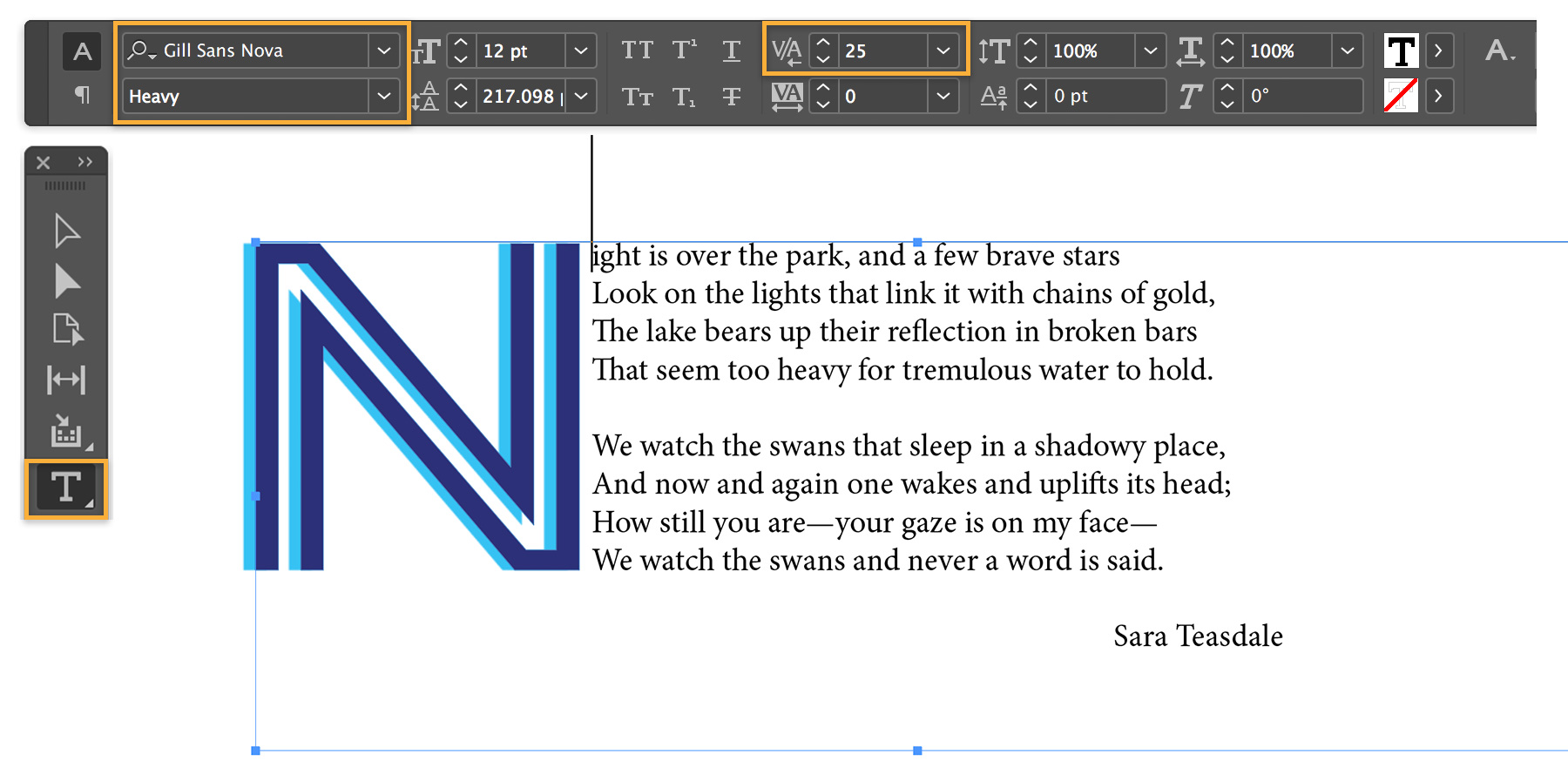Close the Tools panel with the X
1568x767 pixels.
[43, 162]
